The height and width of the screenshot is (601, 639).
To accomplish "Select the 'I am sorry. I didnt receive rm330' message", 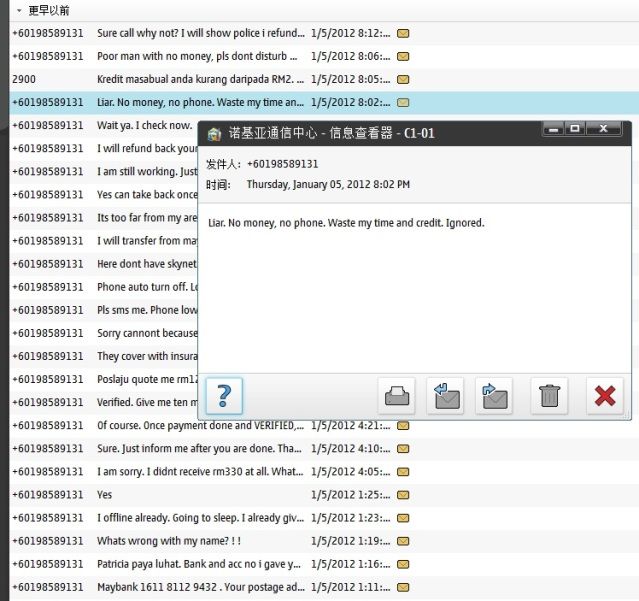I will (x=200, y=472).
